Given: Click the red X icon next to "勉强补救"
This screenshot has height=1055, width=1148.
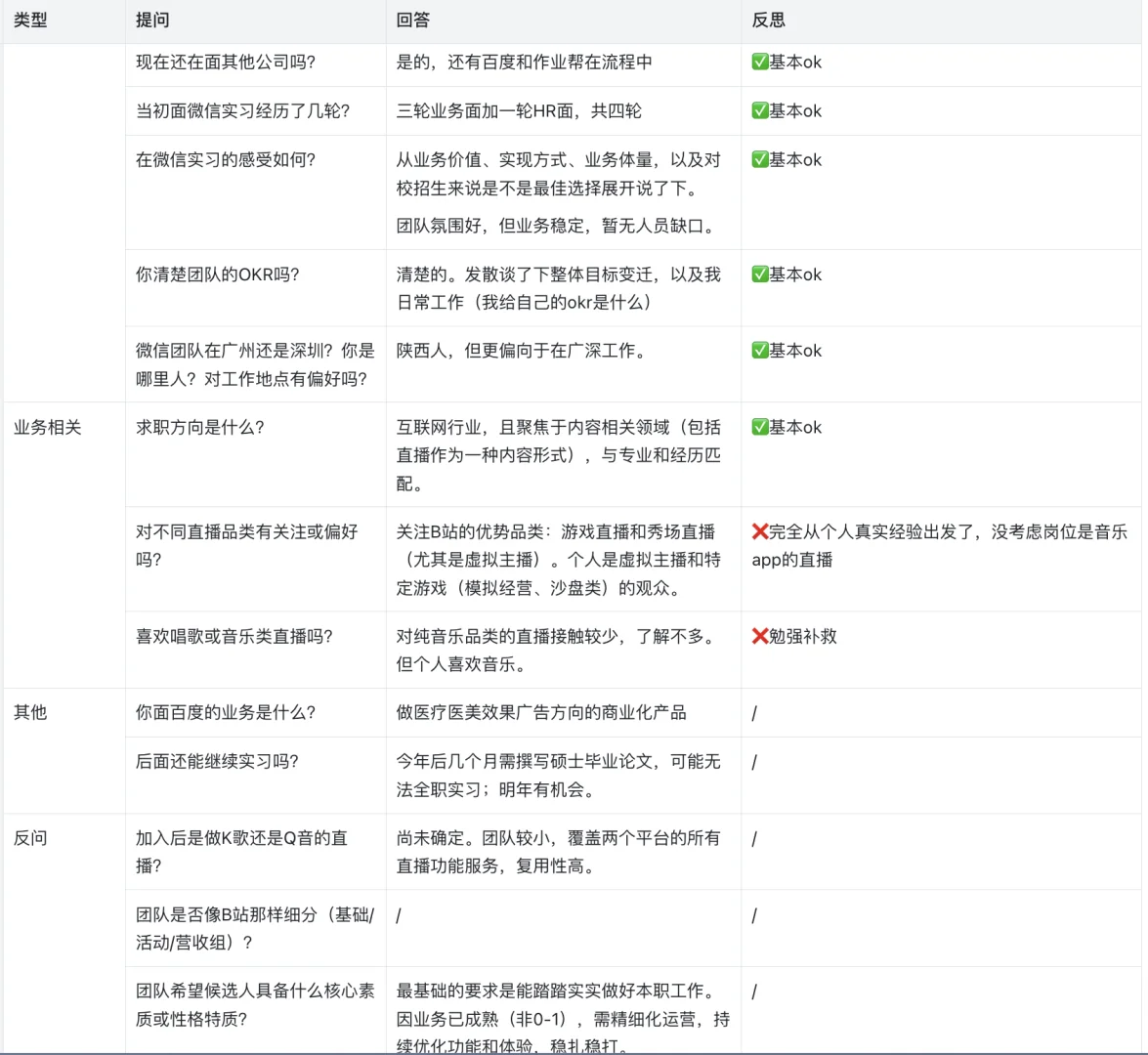Looking at the screenshot, I should click(x=760, y=637).
